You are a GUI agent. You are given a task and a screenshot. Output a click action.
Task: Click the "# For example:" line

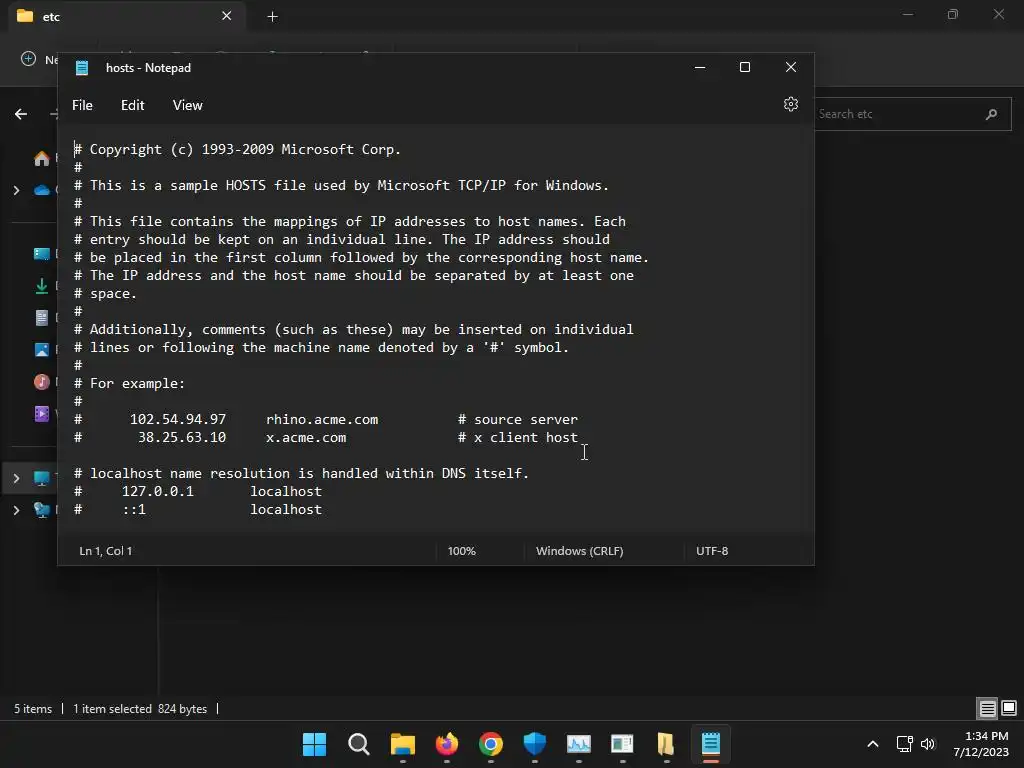pyautogui.click(x=129, y=383)
